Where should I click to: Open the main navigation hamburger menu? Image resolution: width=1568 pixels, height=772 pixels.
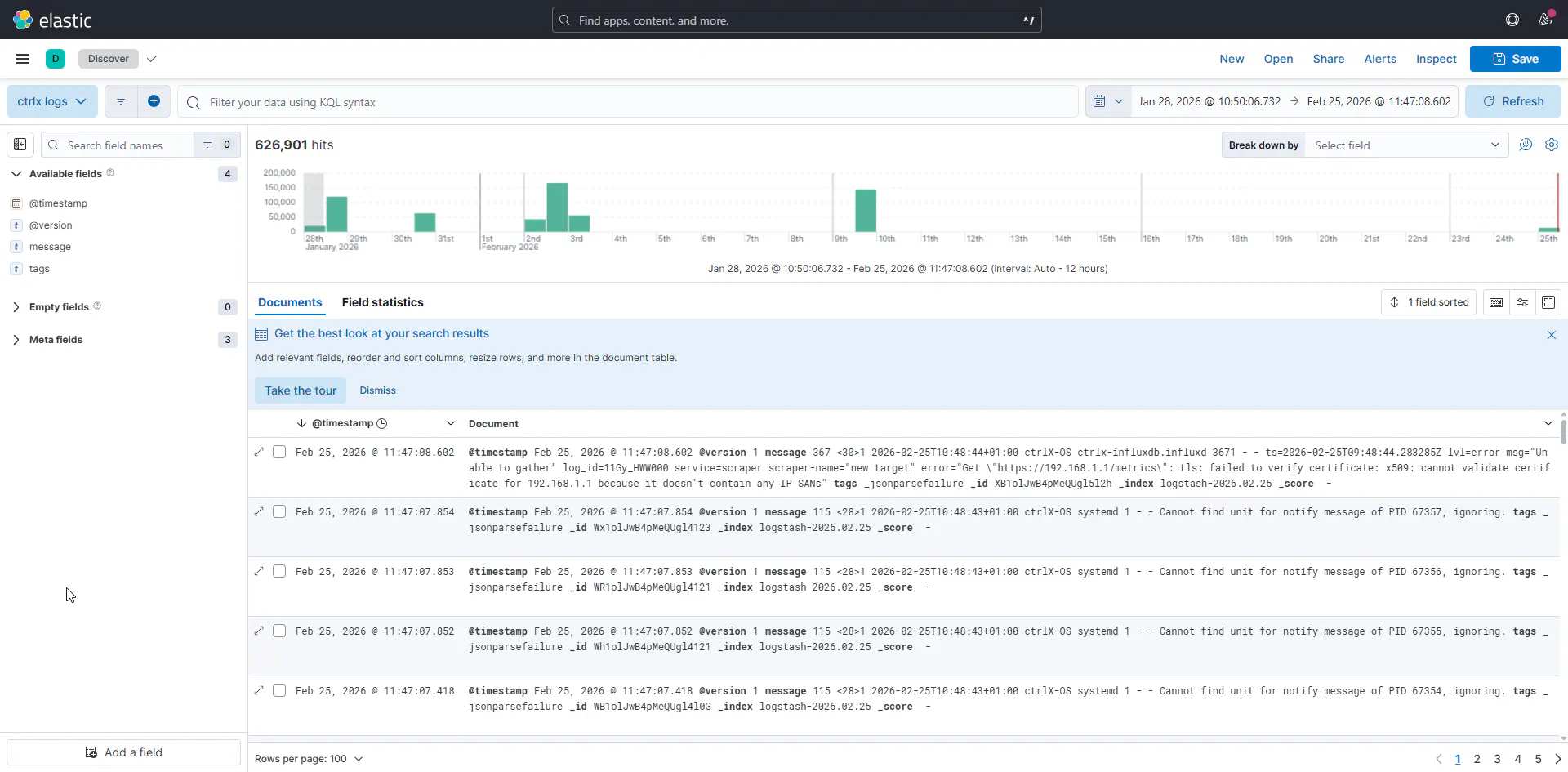(23, 59)
